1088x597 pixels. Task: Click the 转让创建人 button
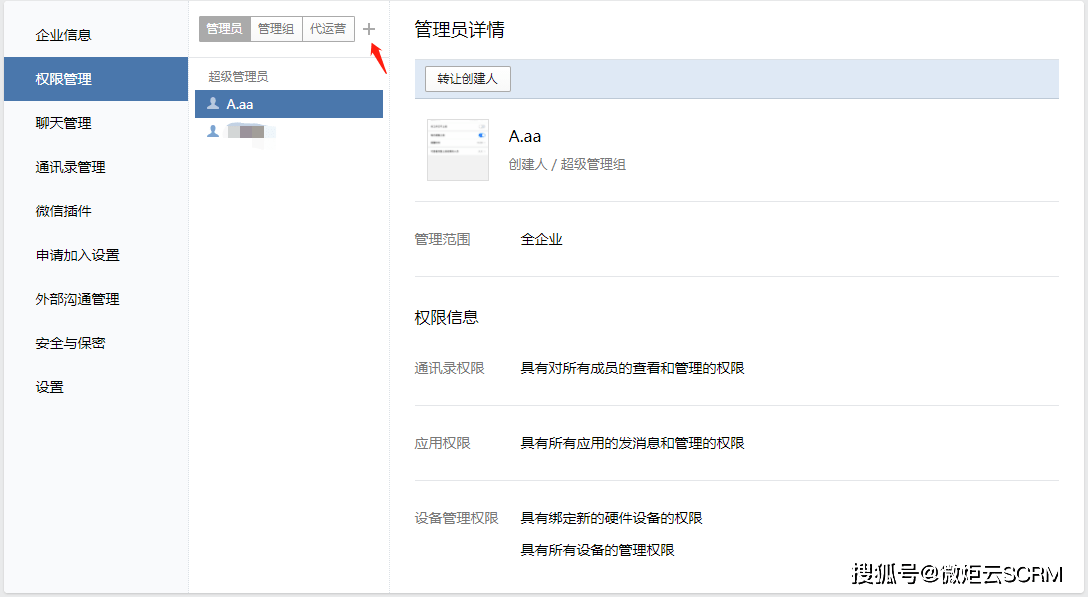tap(468, 79)
